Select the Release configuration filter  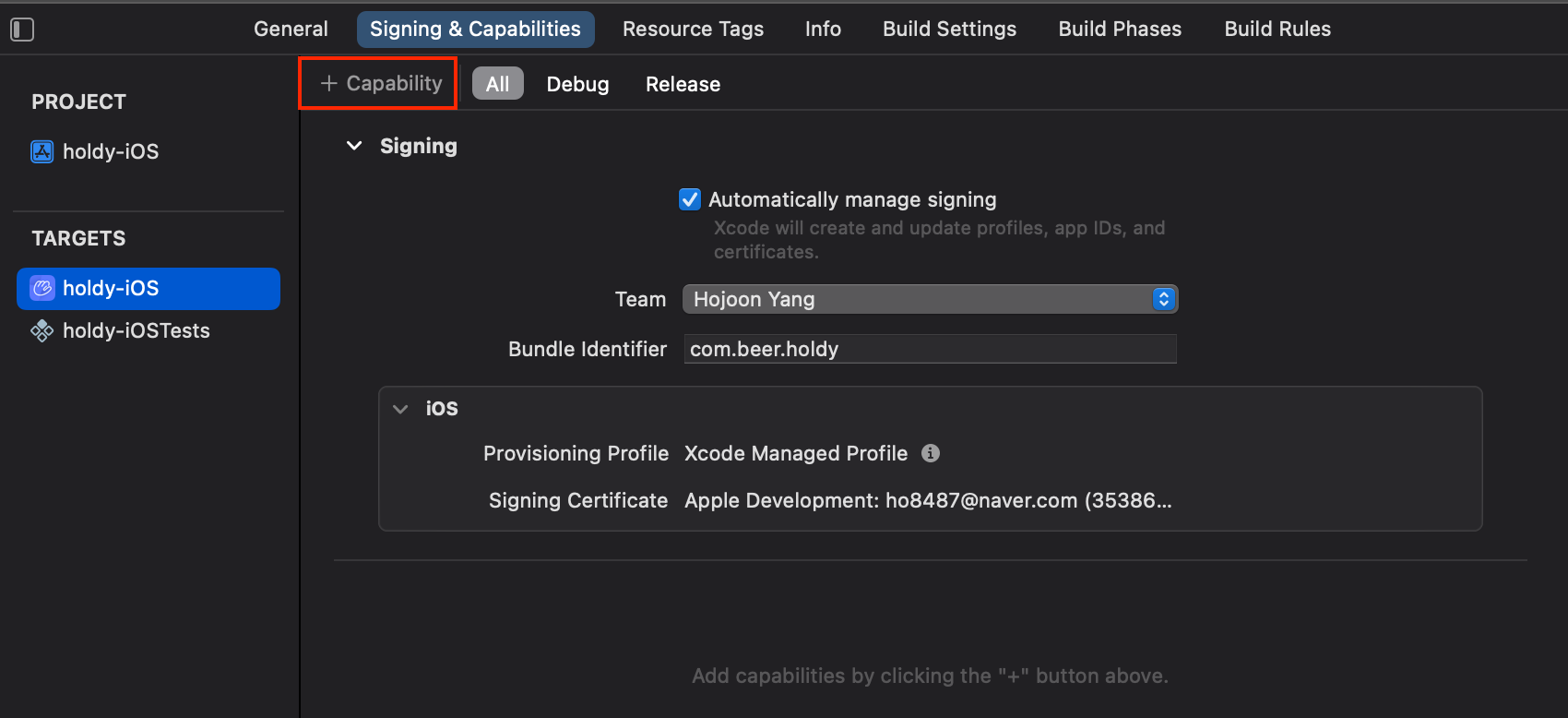coord(683,84)
